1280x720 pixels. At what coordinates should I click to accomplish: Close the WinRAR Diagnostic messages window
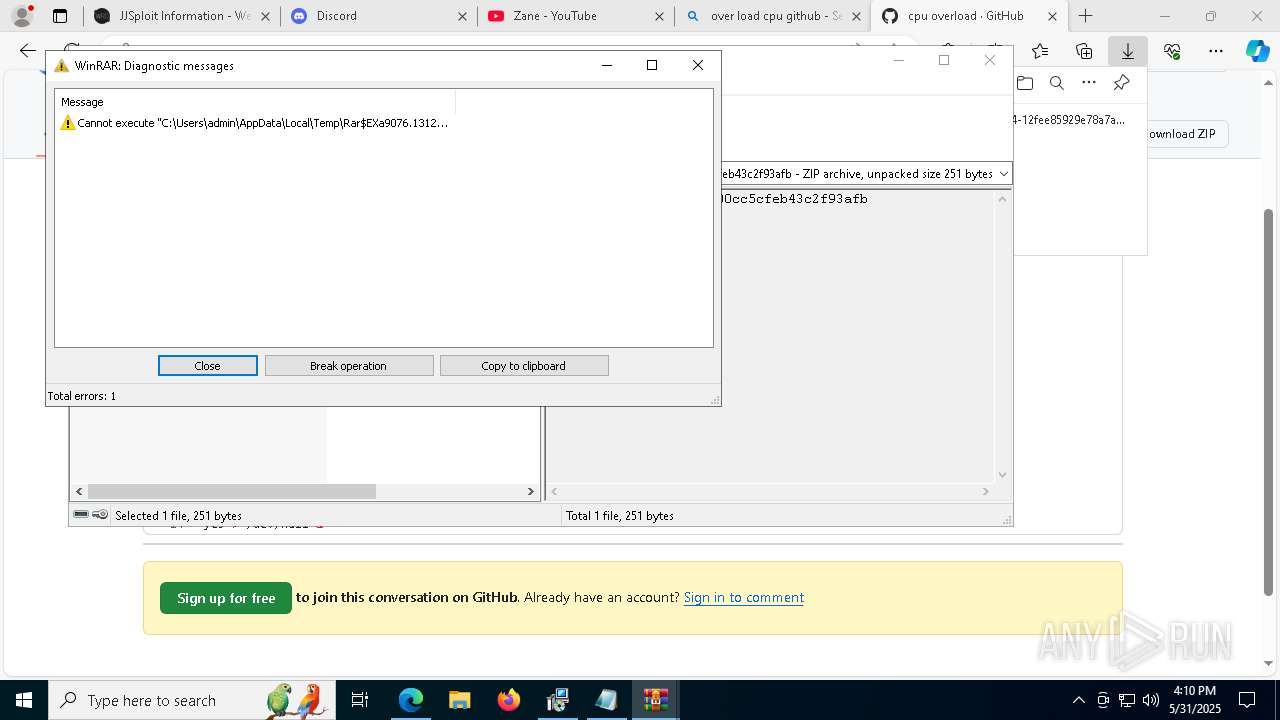[x=698, y=65]
